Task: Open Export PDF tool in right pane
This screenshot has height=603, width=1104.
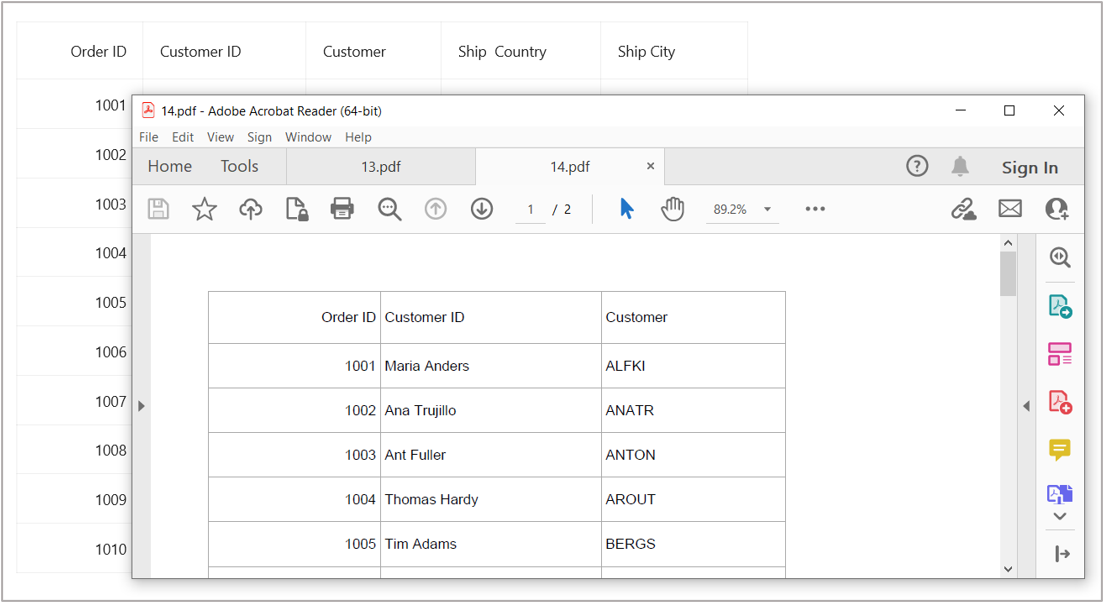Action: click(x=1060, y=306)
